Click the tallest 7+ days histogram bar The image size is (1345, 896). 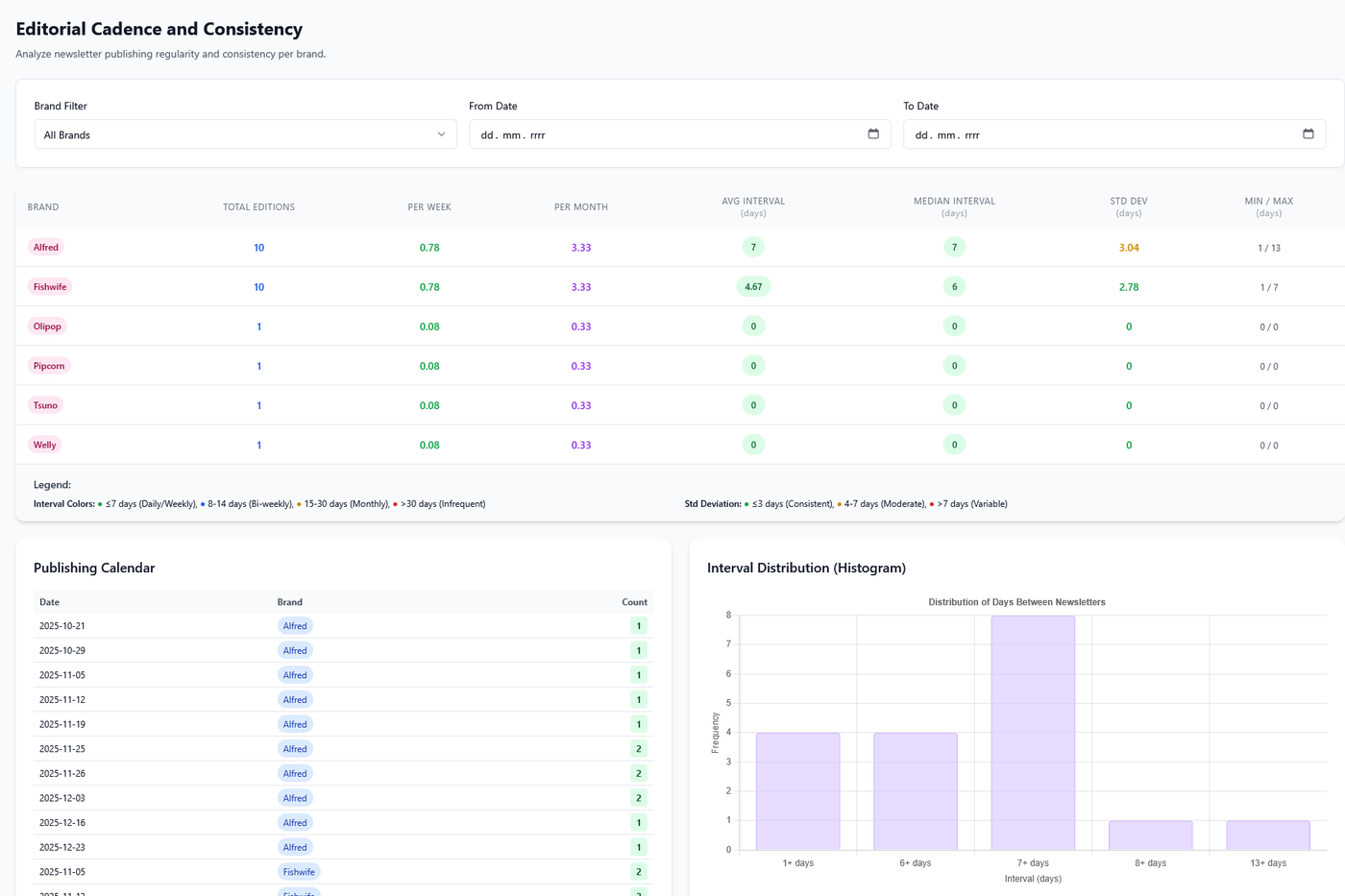click(x=1033, y=733)
